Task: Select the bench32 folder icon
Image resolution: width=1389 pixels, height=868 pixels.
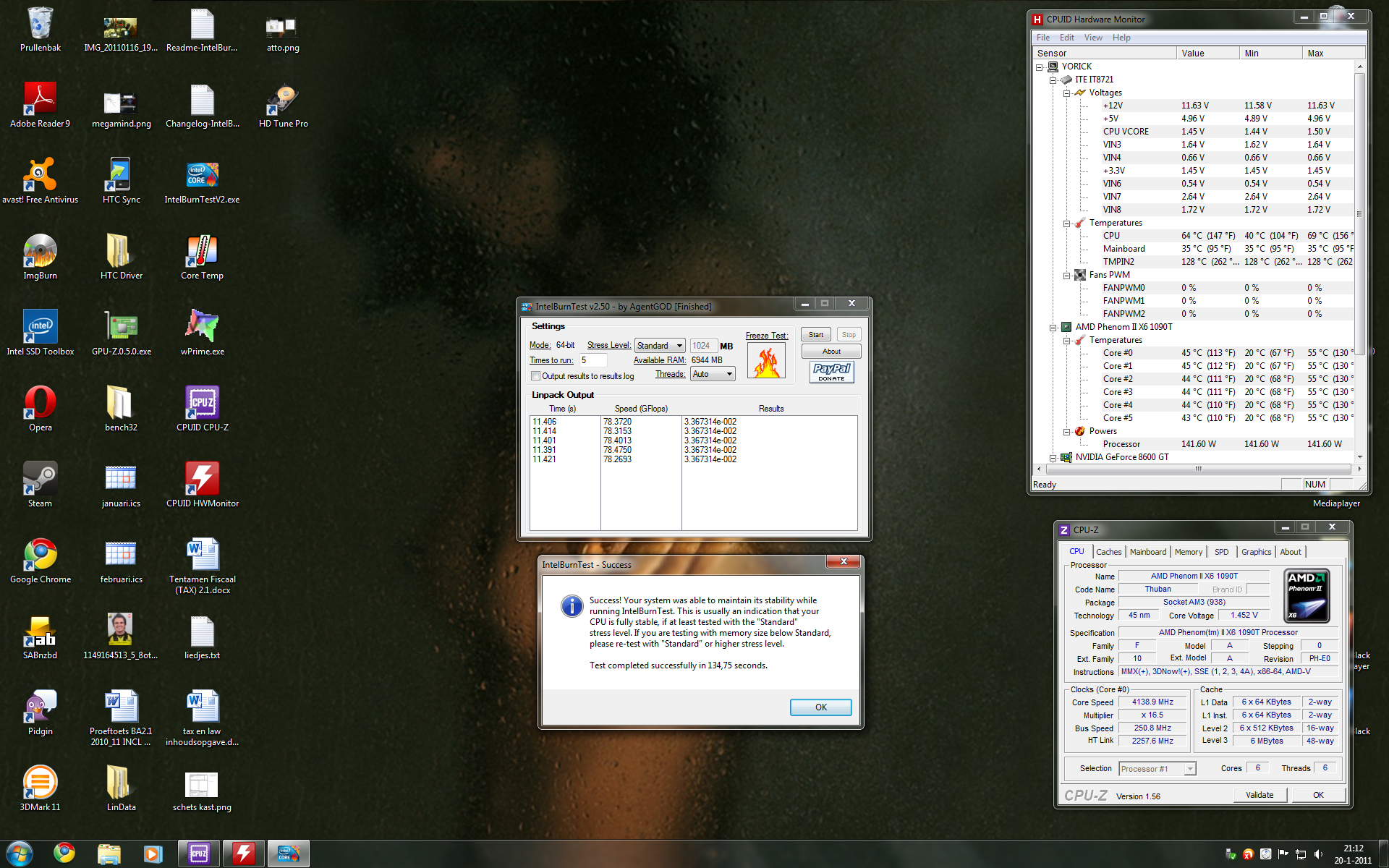Action: [122, 409]
